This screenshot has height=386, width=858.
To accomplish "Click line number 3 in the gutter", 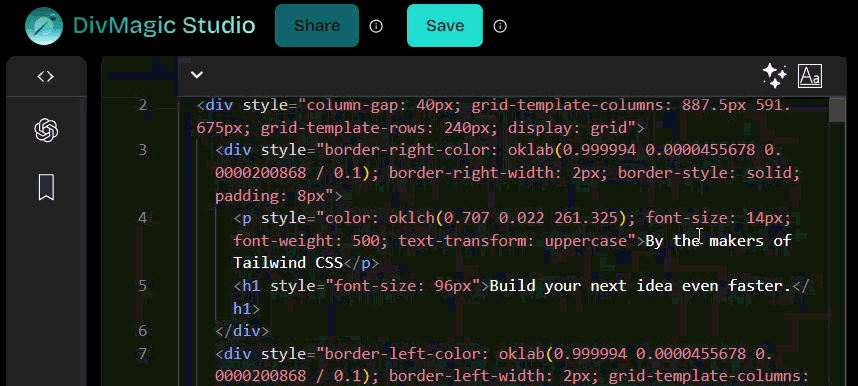I will [142, 150].
